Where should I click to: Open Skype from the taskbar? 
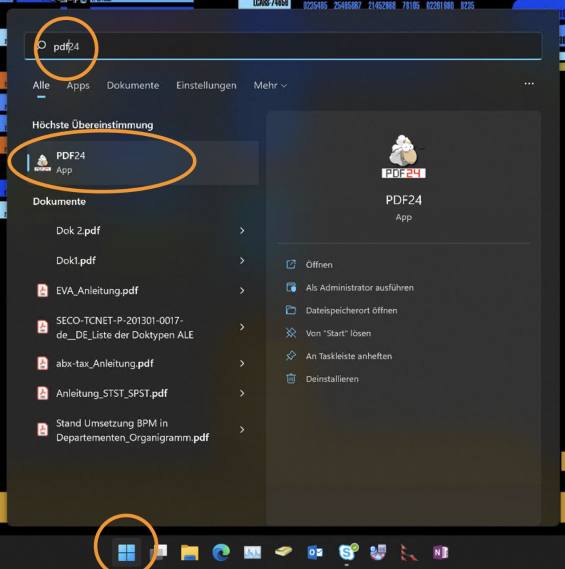click(x=348, y=552)
